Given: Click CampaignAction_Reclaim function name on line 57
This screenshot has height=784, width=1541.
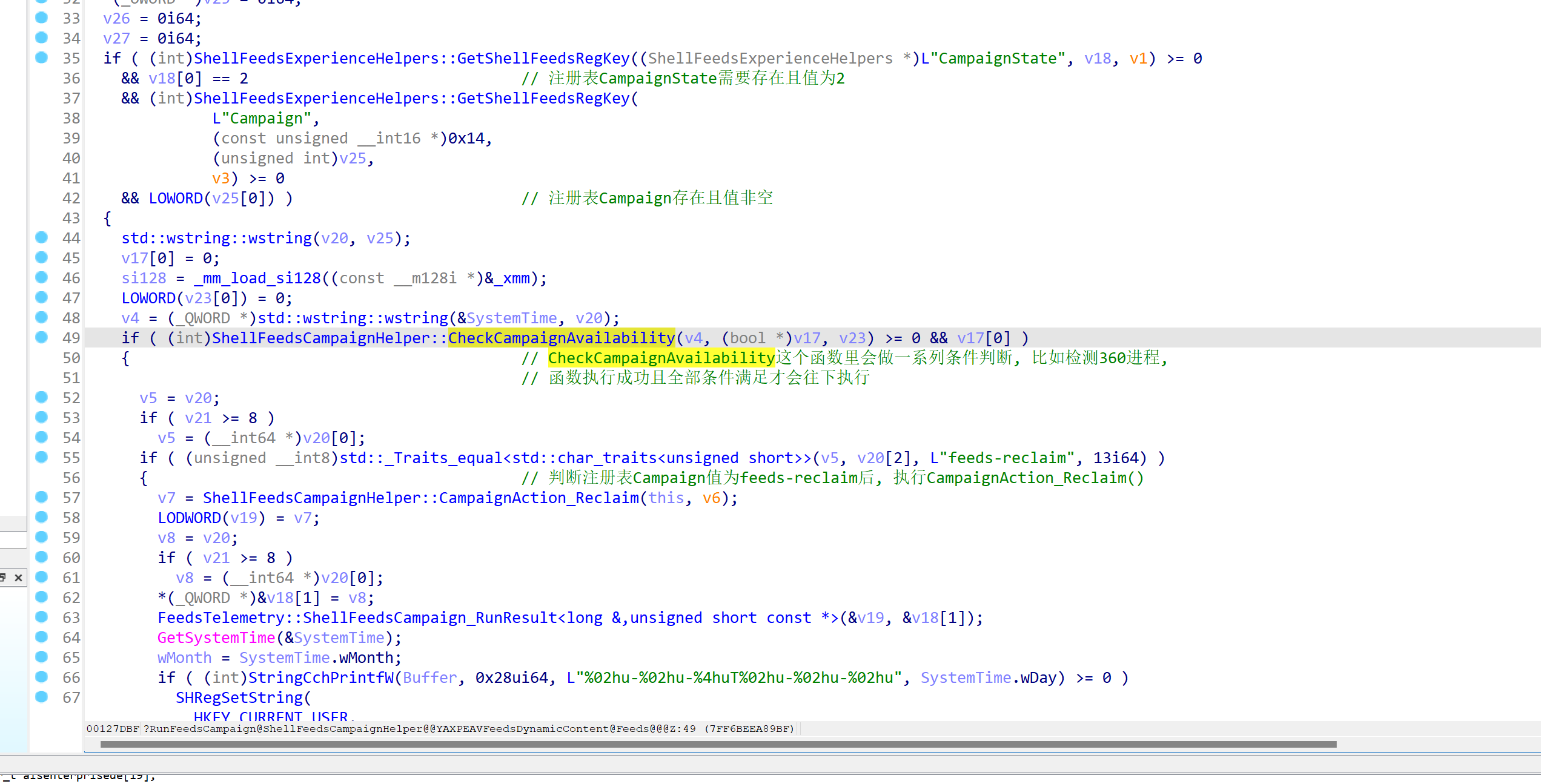Looking at the screenshot, I should (539, 498).
